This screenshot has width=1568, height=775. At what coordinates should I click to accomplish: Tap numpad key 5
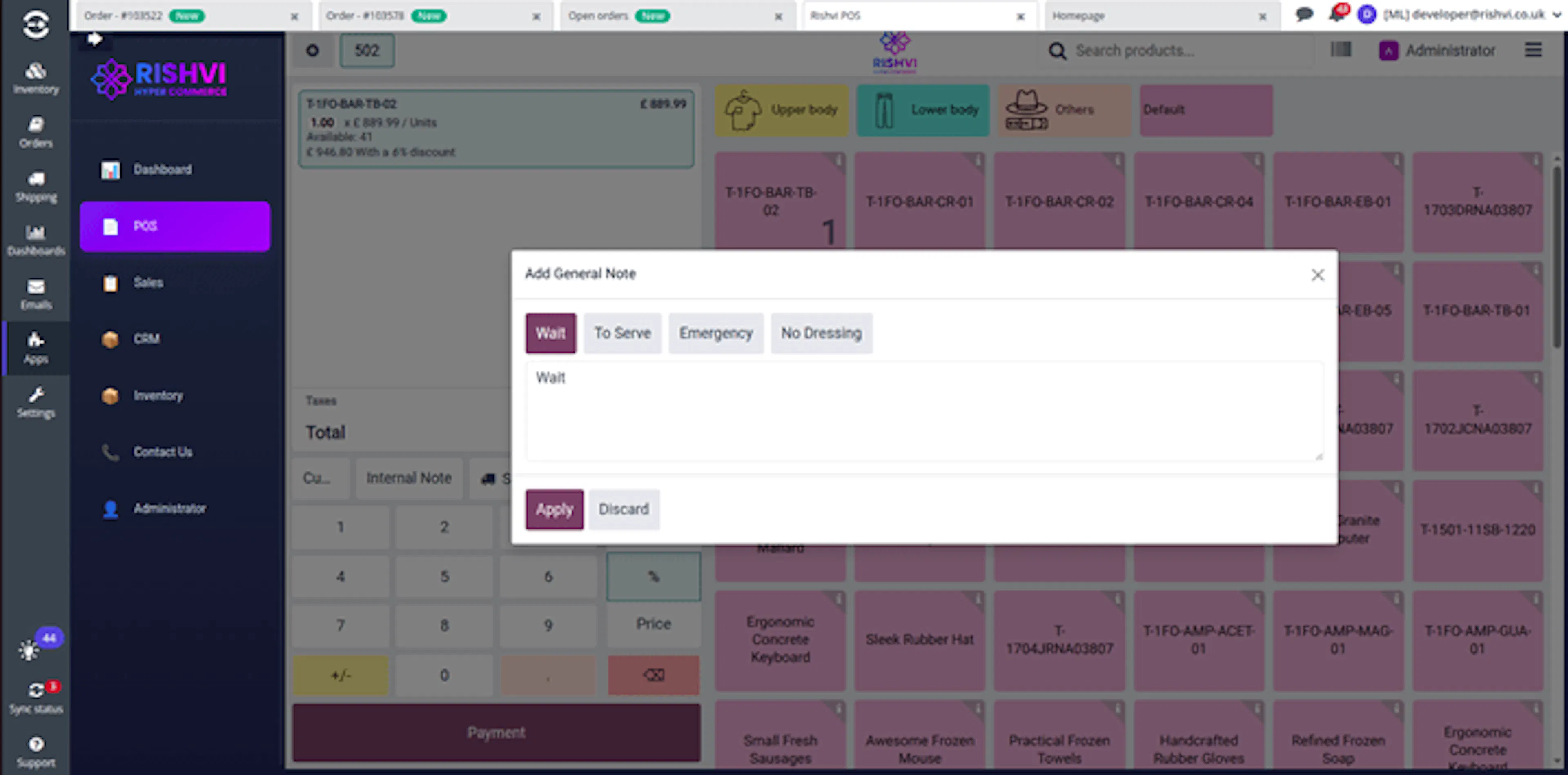pos(444,576)
